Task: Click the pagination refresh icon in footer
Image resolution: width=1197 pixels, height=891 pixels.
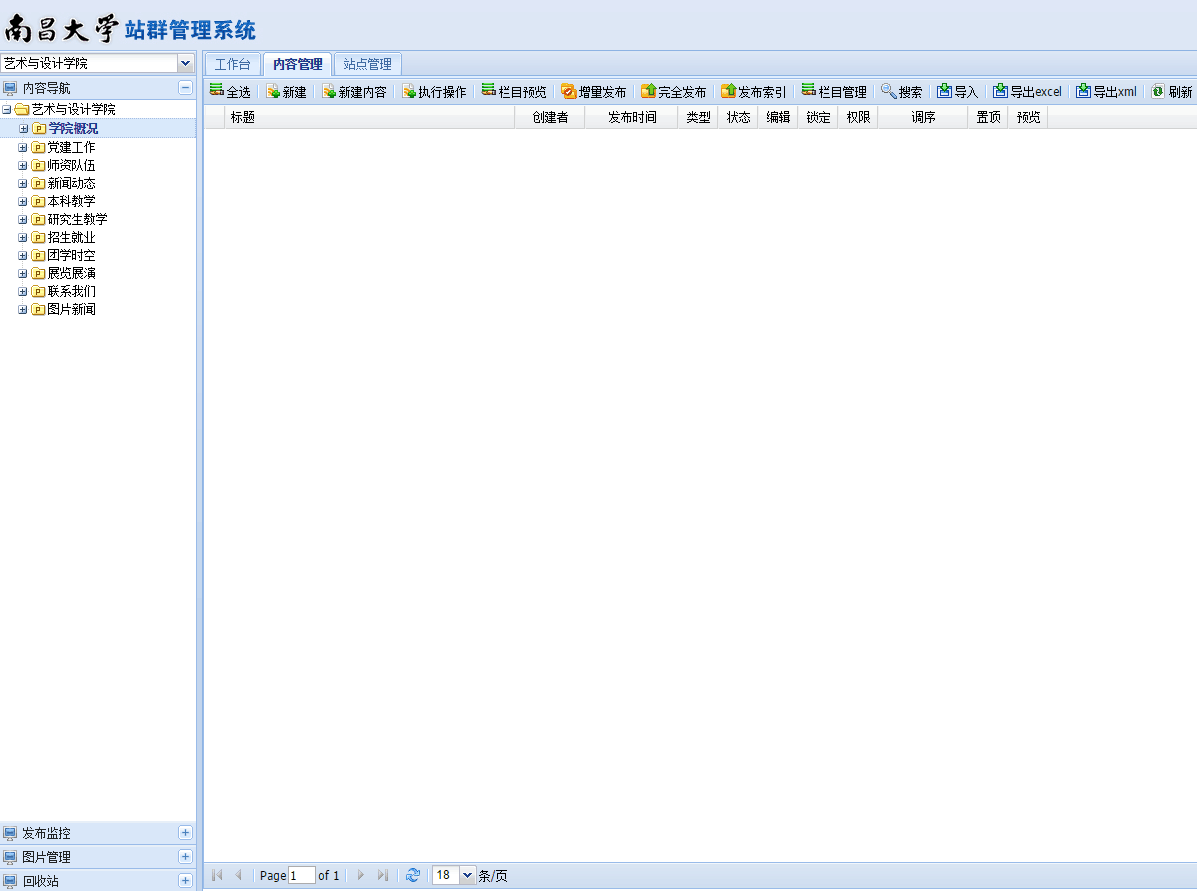Action: (413, 875)
